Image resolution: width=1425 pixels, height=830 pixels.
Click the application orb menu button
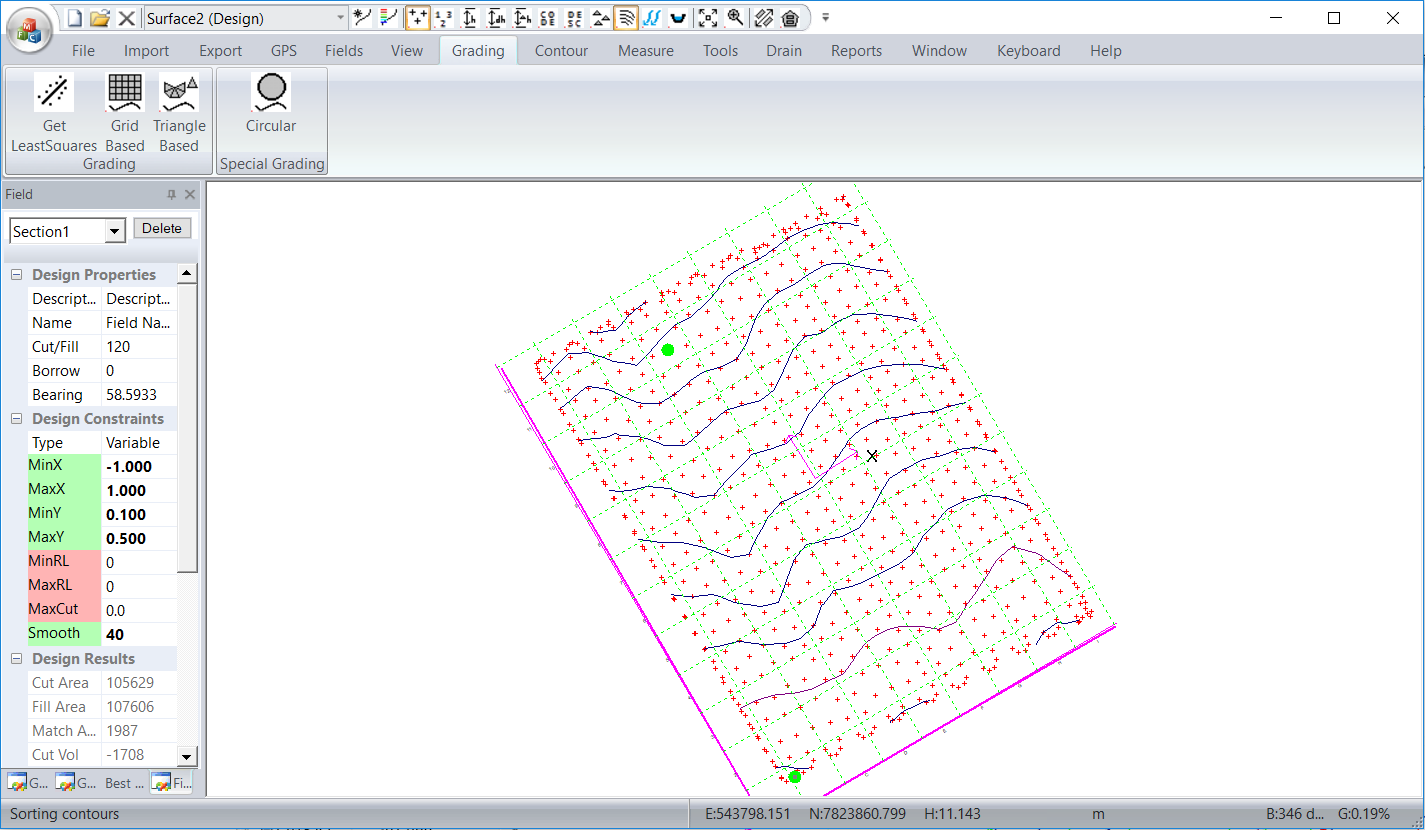click(28, 31)
